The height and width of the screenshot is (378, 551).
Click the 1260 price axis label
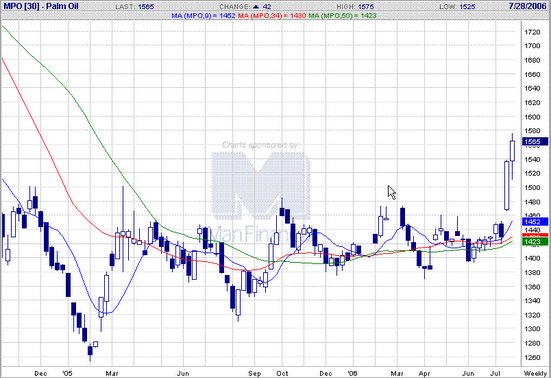pos(532,358)
